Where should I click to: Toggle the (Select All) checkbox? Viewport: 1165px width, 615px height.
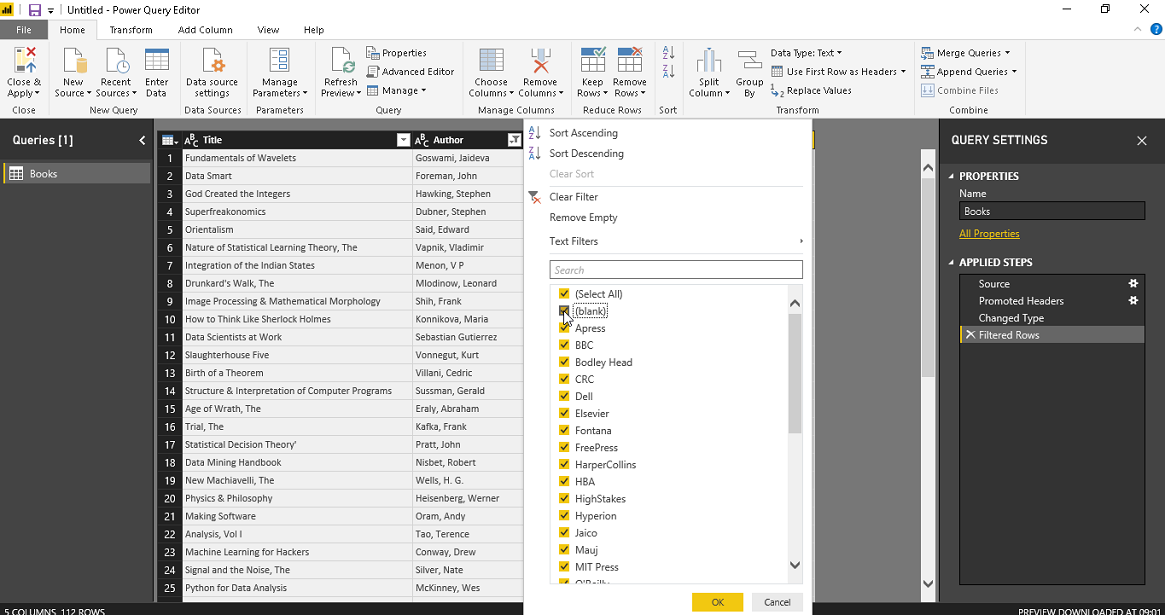564,293
